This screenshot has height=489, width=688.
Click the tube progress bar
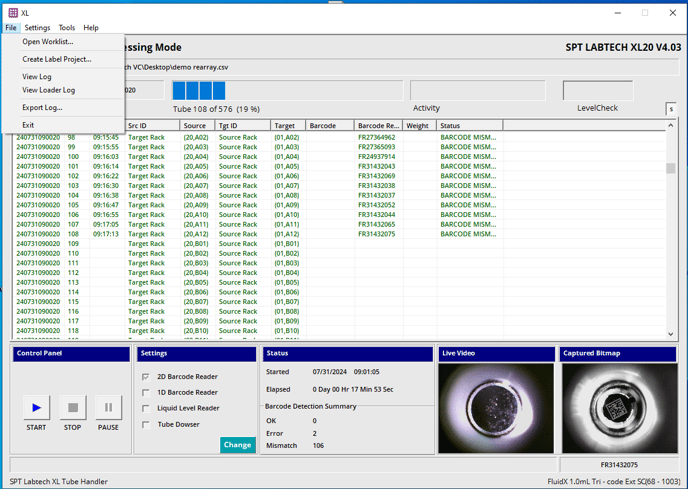pos(287,90)
